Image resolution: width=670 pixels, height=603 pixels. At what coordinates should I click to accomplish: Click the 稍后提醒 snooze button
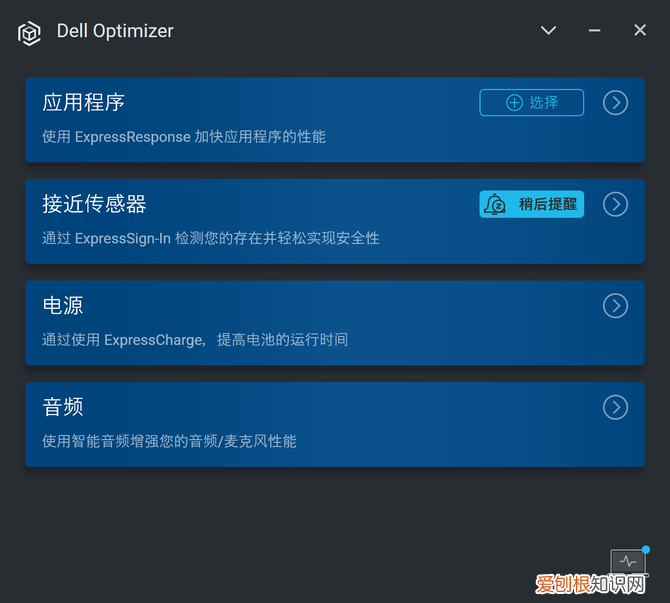[x=532, y=204]
